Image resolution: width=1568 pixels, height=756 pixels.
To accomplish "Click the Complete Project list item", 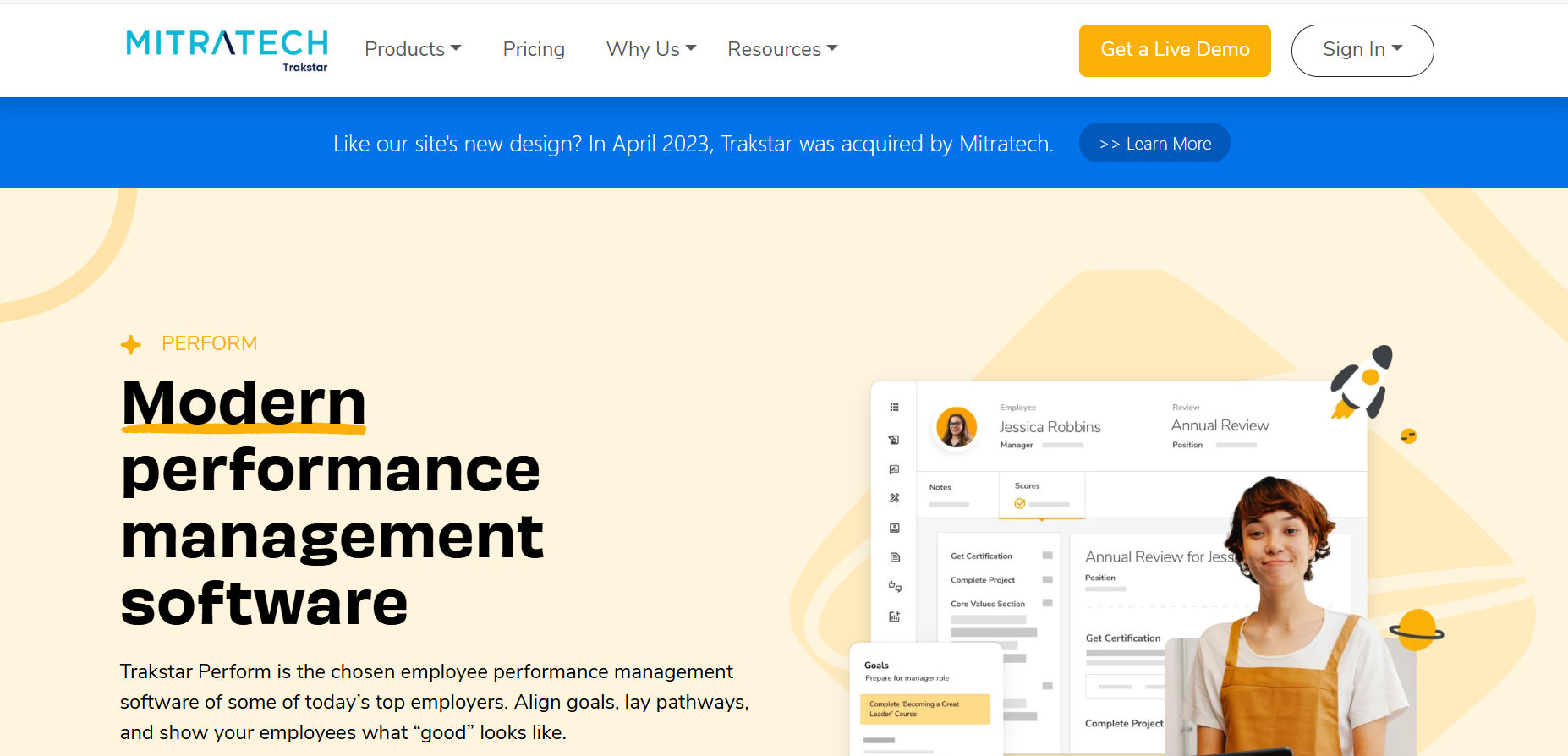I will tap(983, 580).
